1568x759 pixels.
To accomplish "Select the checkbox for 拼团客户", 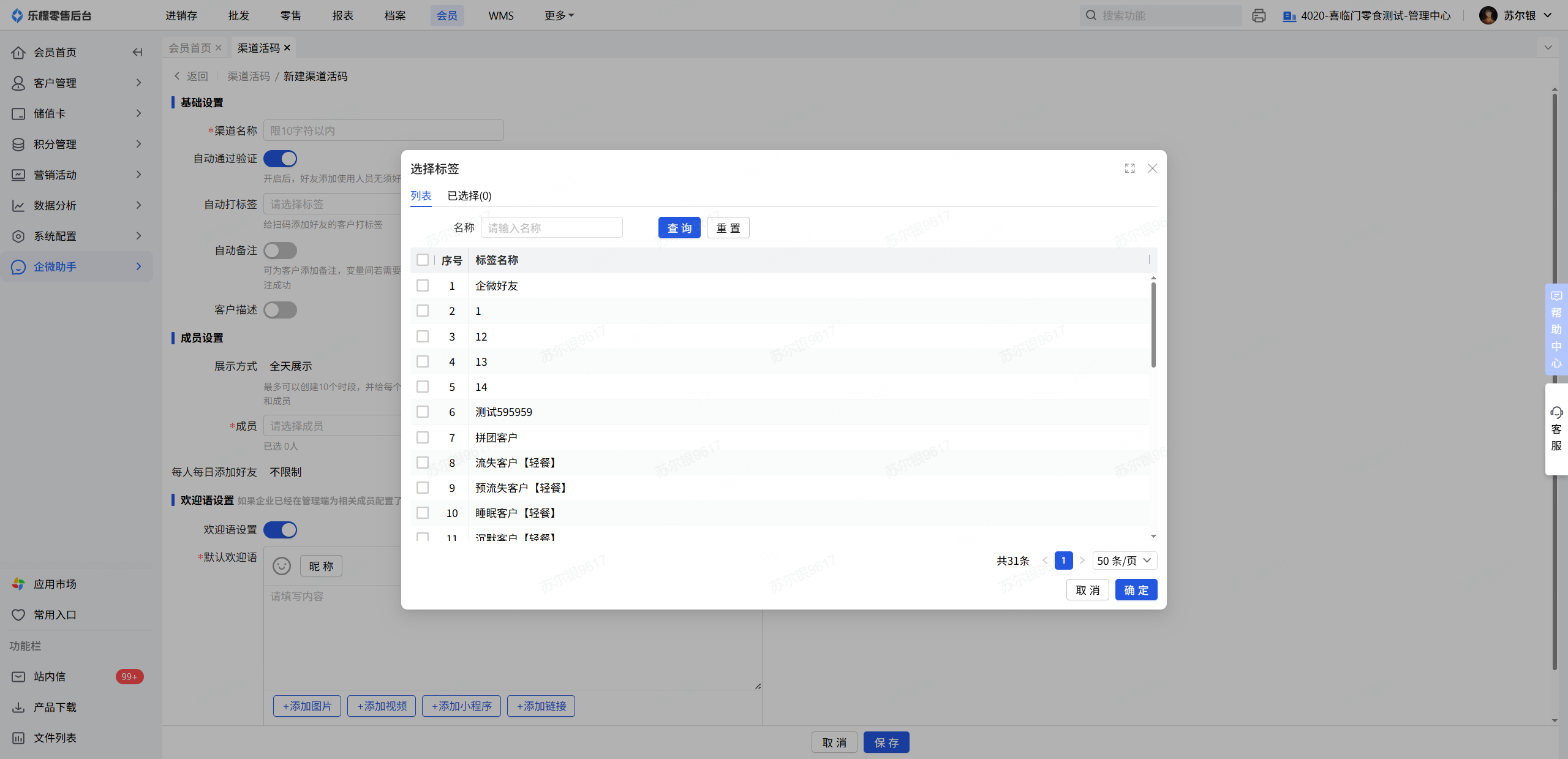I will click(423, 437).
